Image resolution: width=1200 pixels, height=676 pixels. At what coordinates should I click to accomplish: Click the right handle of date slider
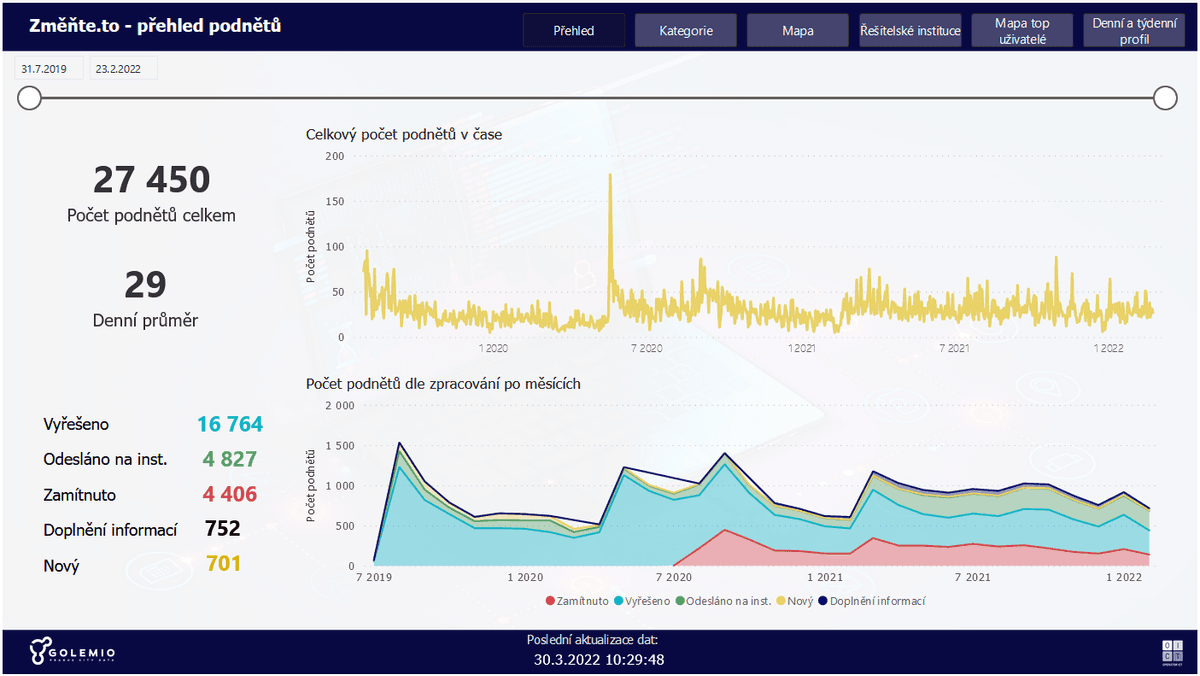point(1165,97)
